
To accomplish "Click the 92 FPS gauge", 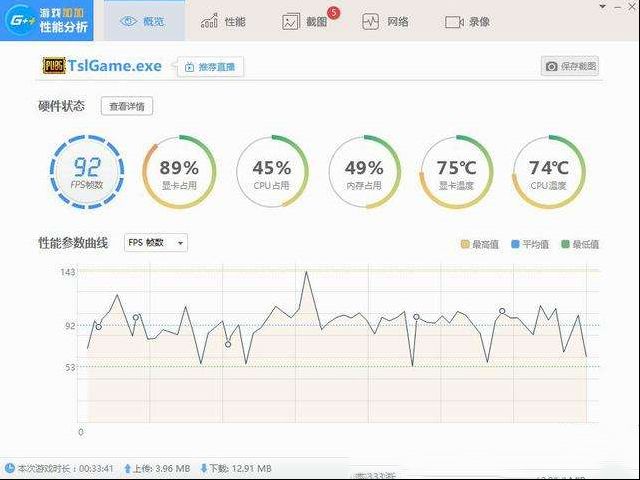I will point(87,172).
